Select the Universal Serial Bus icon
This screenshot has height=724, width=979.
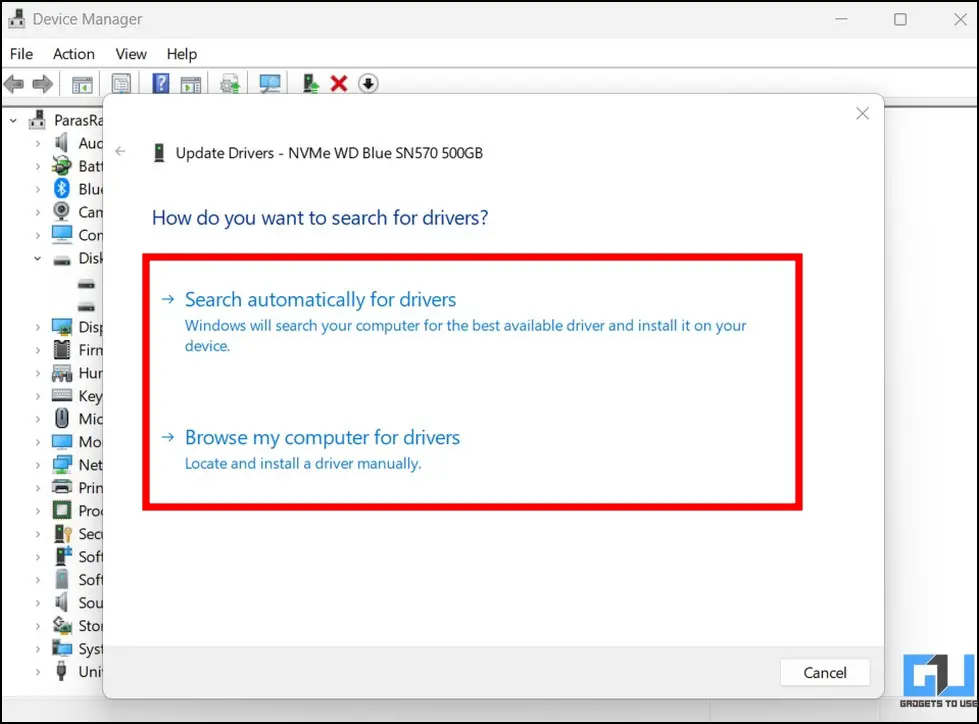tap(61, 671)
